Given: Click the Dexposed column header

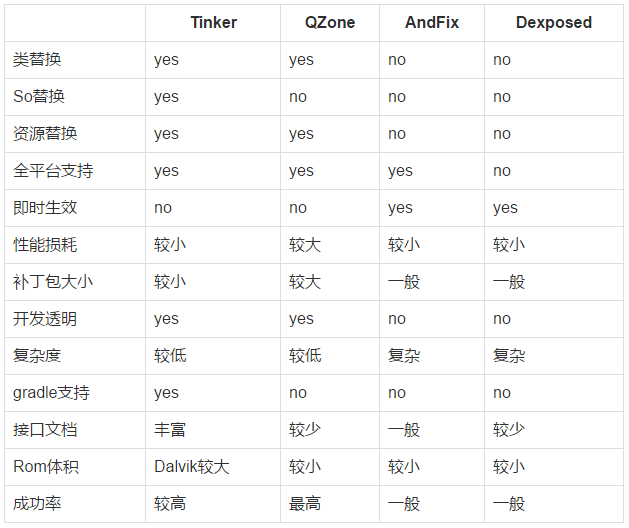Looking at the screenshot, I should 554,22.
